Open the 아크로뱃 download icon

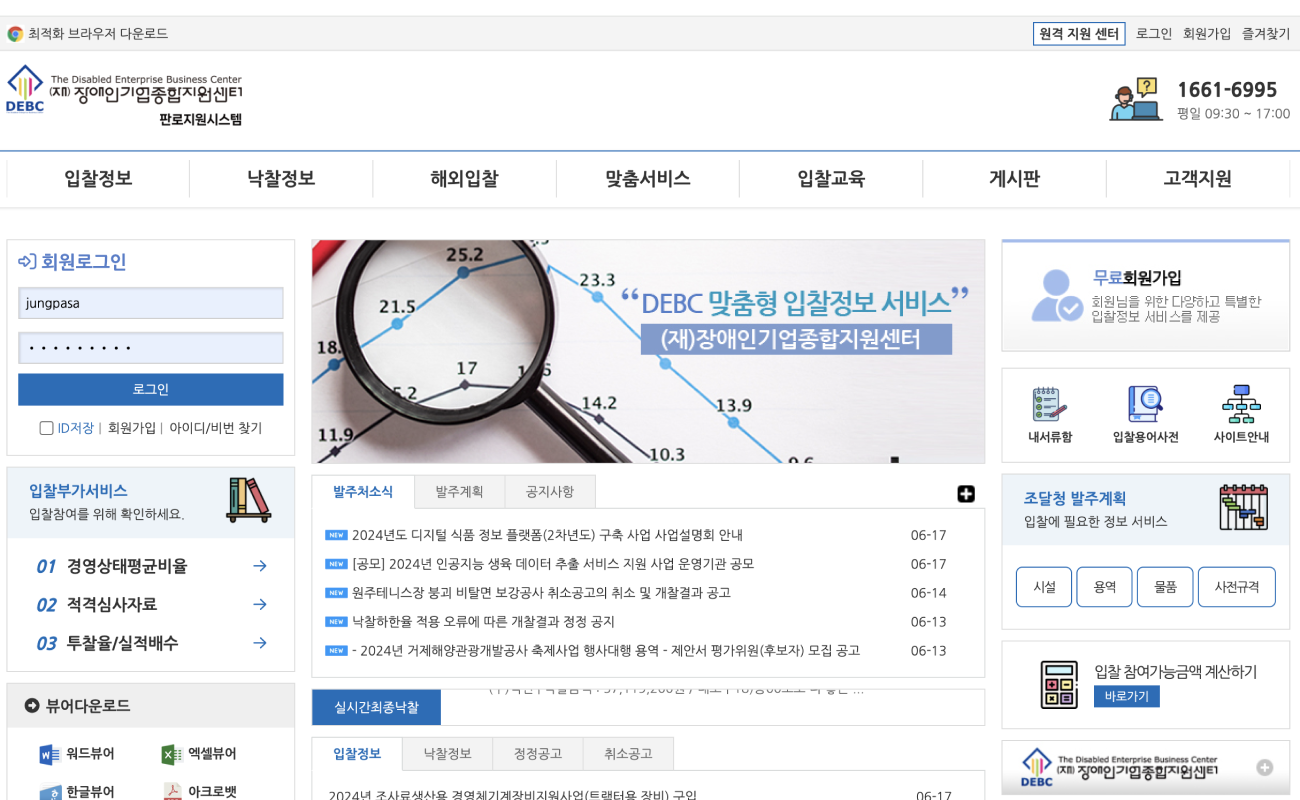tap(174, 790)
